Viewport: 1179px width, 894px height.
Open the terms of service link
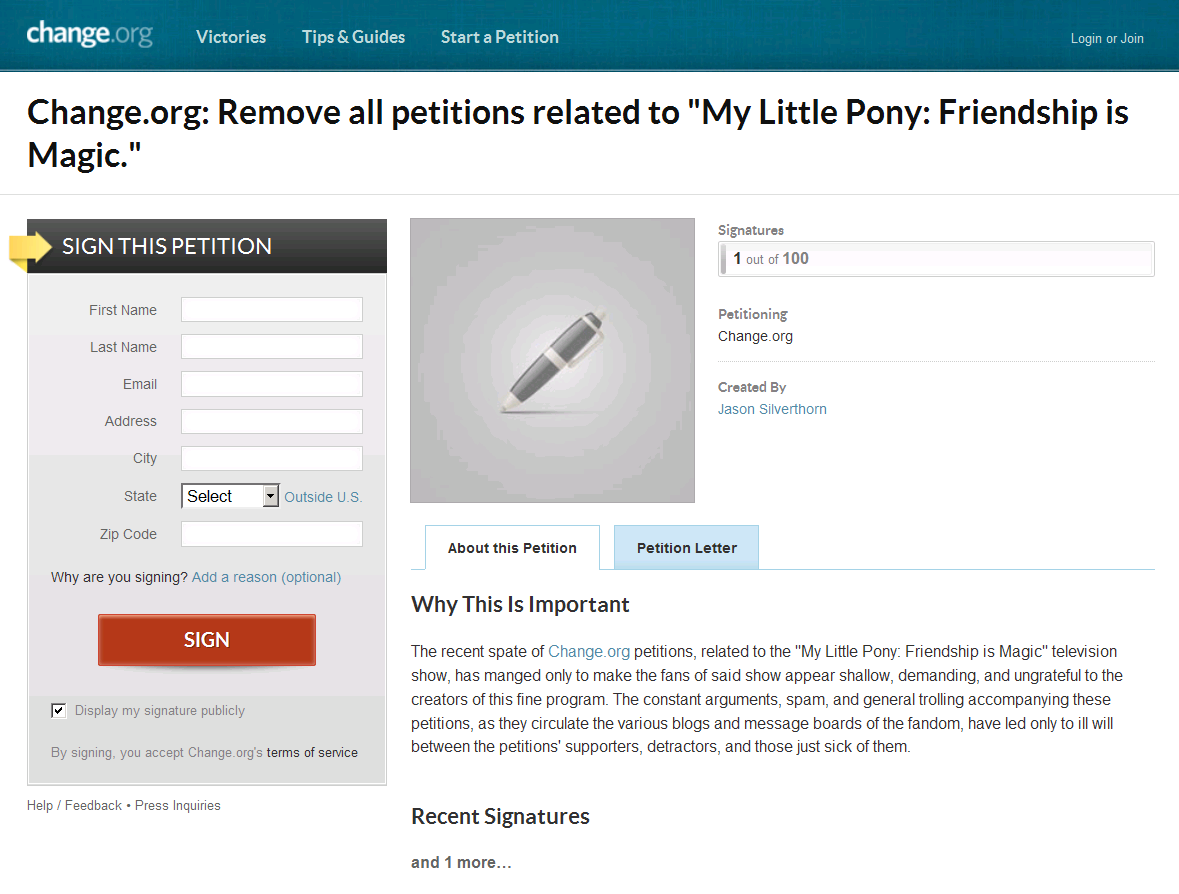312,753
